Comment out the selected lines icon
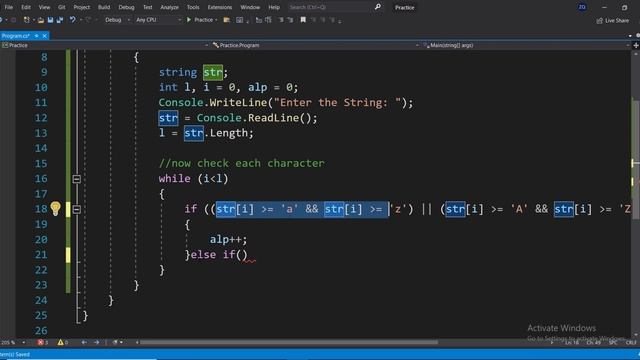The image size is (640, 360). pyautogui.click(x=281, y=20)
